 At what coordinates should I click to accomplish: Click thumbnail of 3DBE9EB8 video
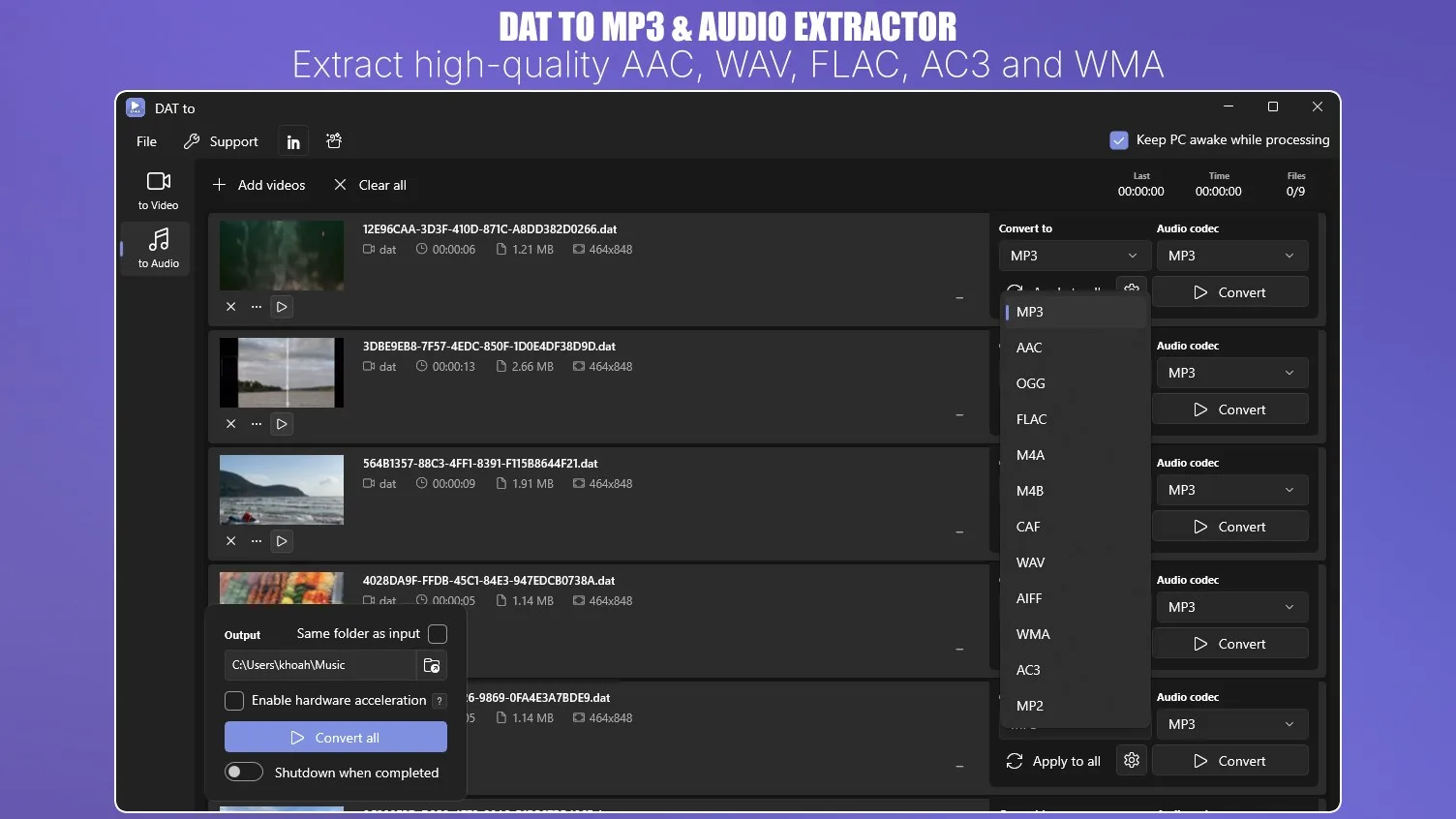[x=282, y=373]
